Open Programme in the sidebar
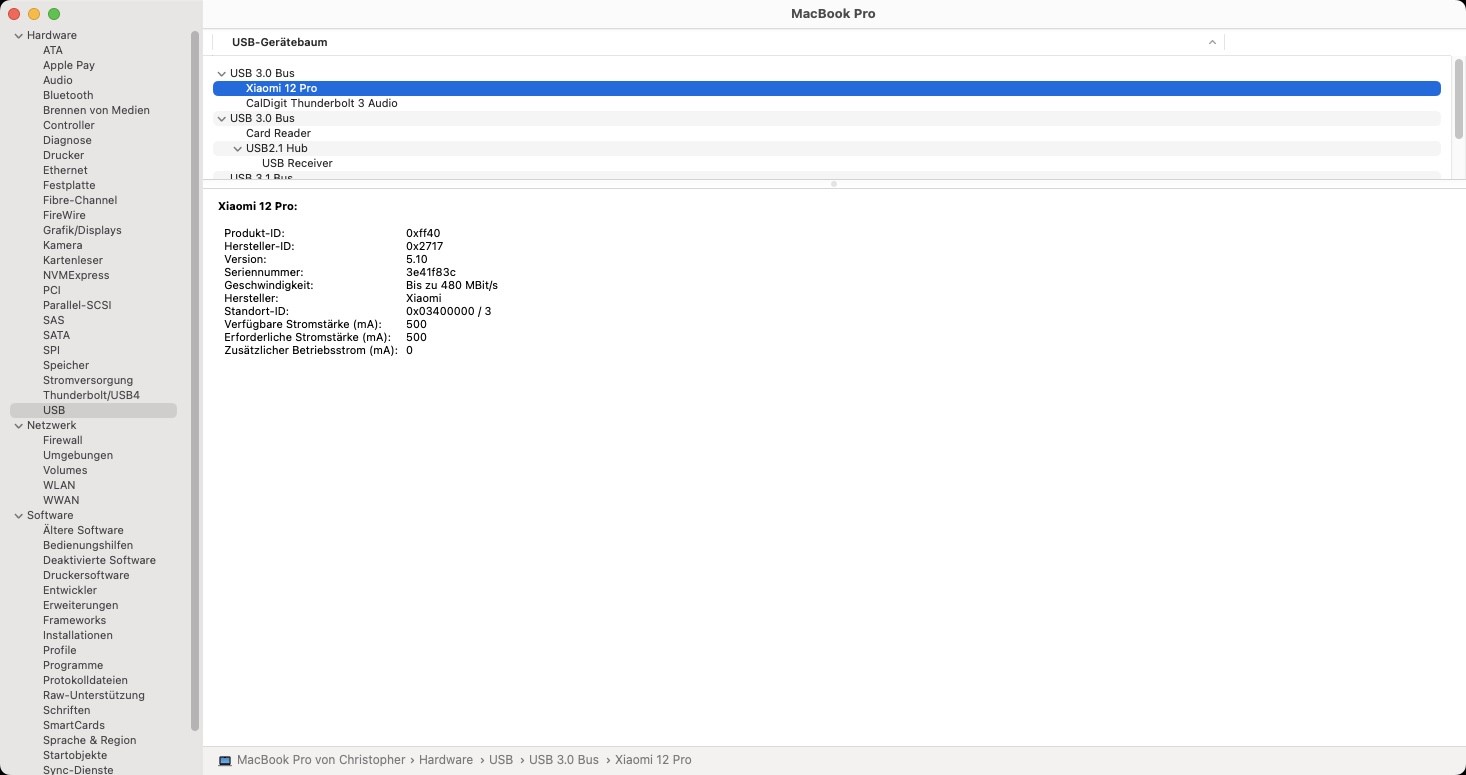The image size is (1466, 775). coord(73,665)
